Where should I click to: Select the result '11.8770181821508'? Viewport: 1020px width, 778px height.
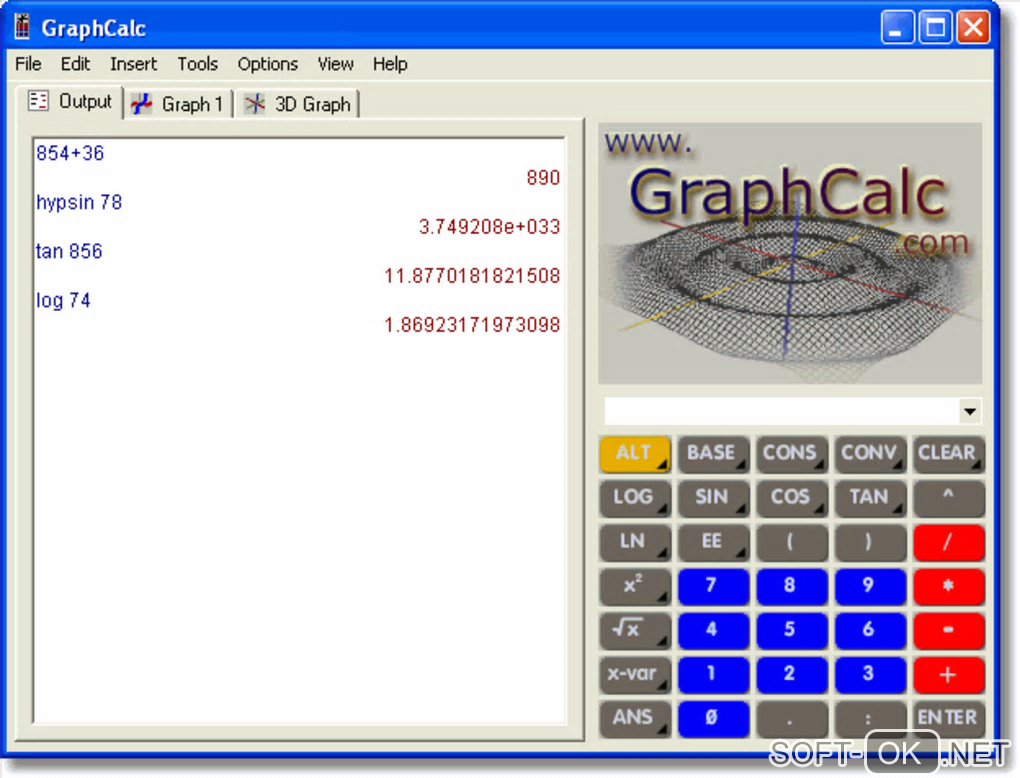472,276
